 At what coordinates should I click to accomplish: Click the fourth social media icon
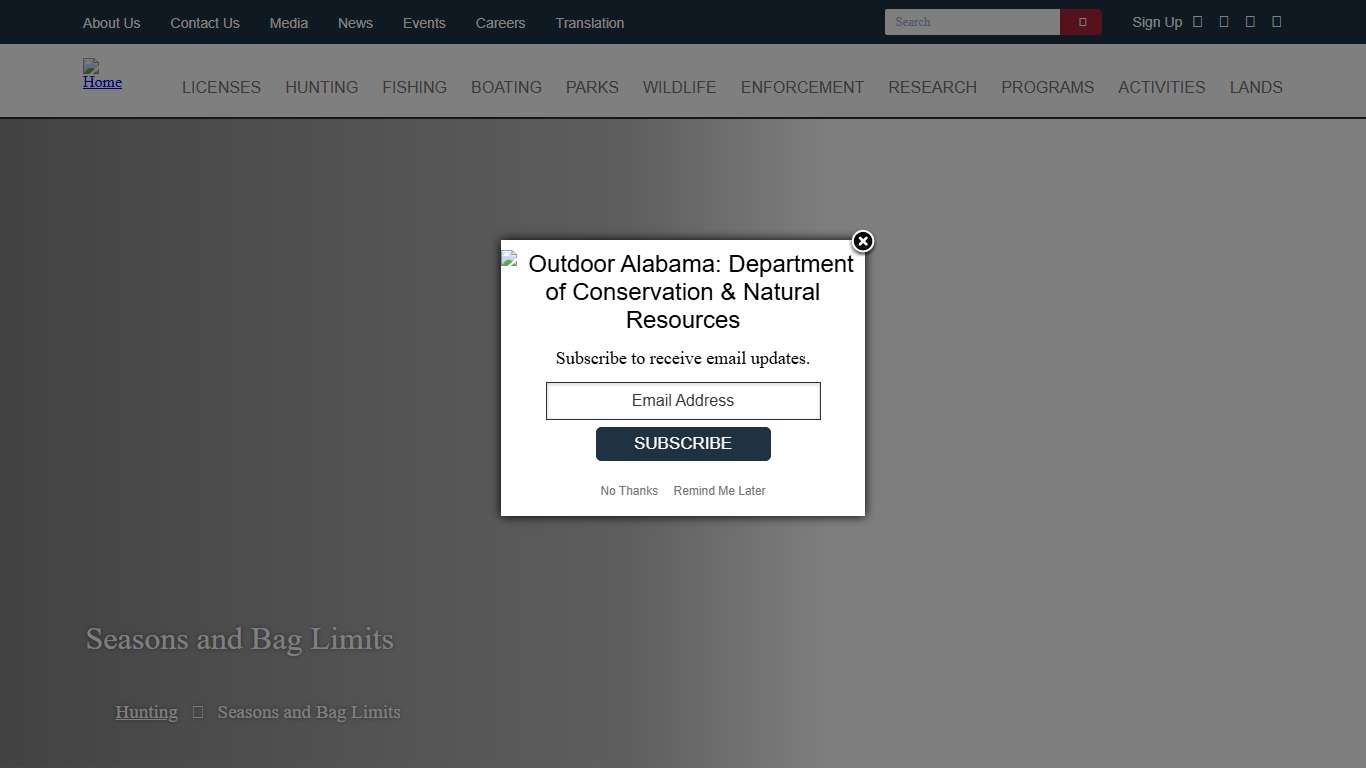[1276, 21]
